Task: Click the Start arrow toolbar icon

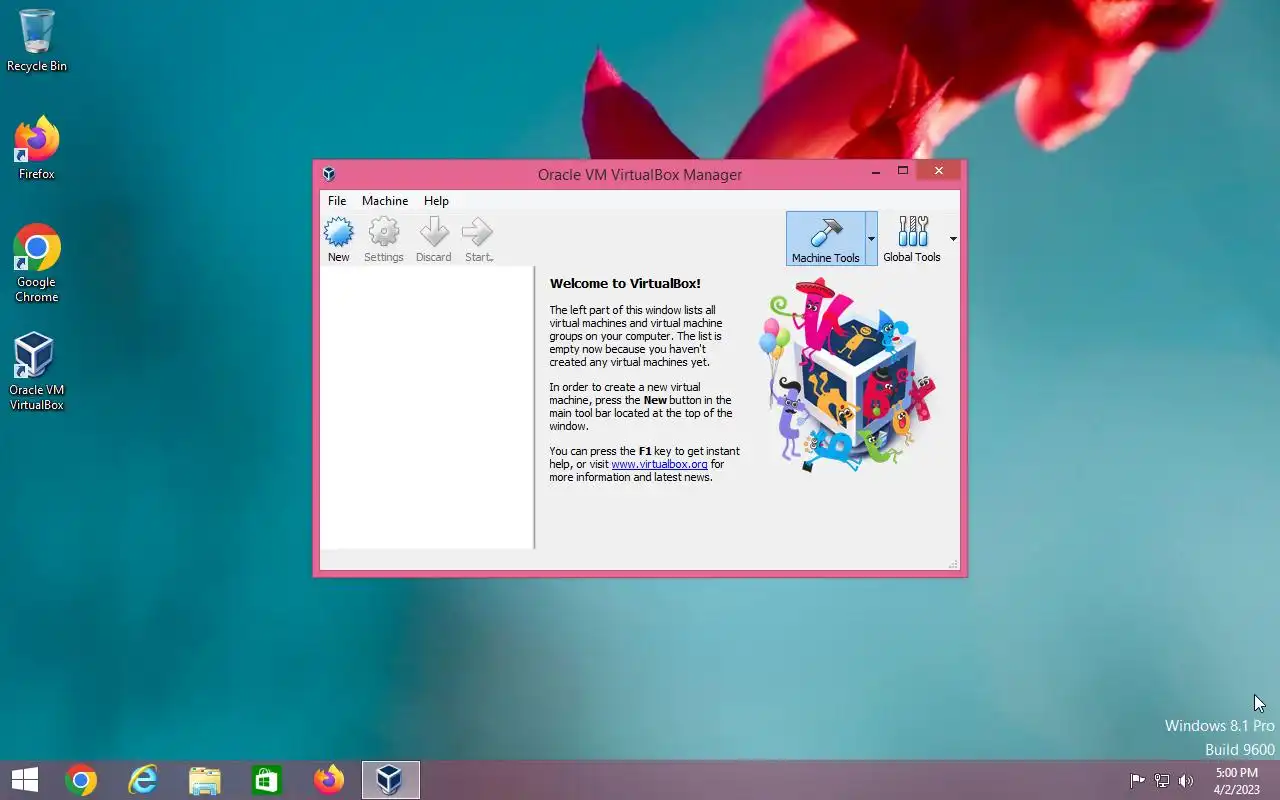Action: point(478,240)
